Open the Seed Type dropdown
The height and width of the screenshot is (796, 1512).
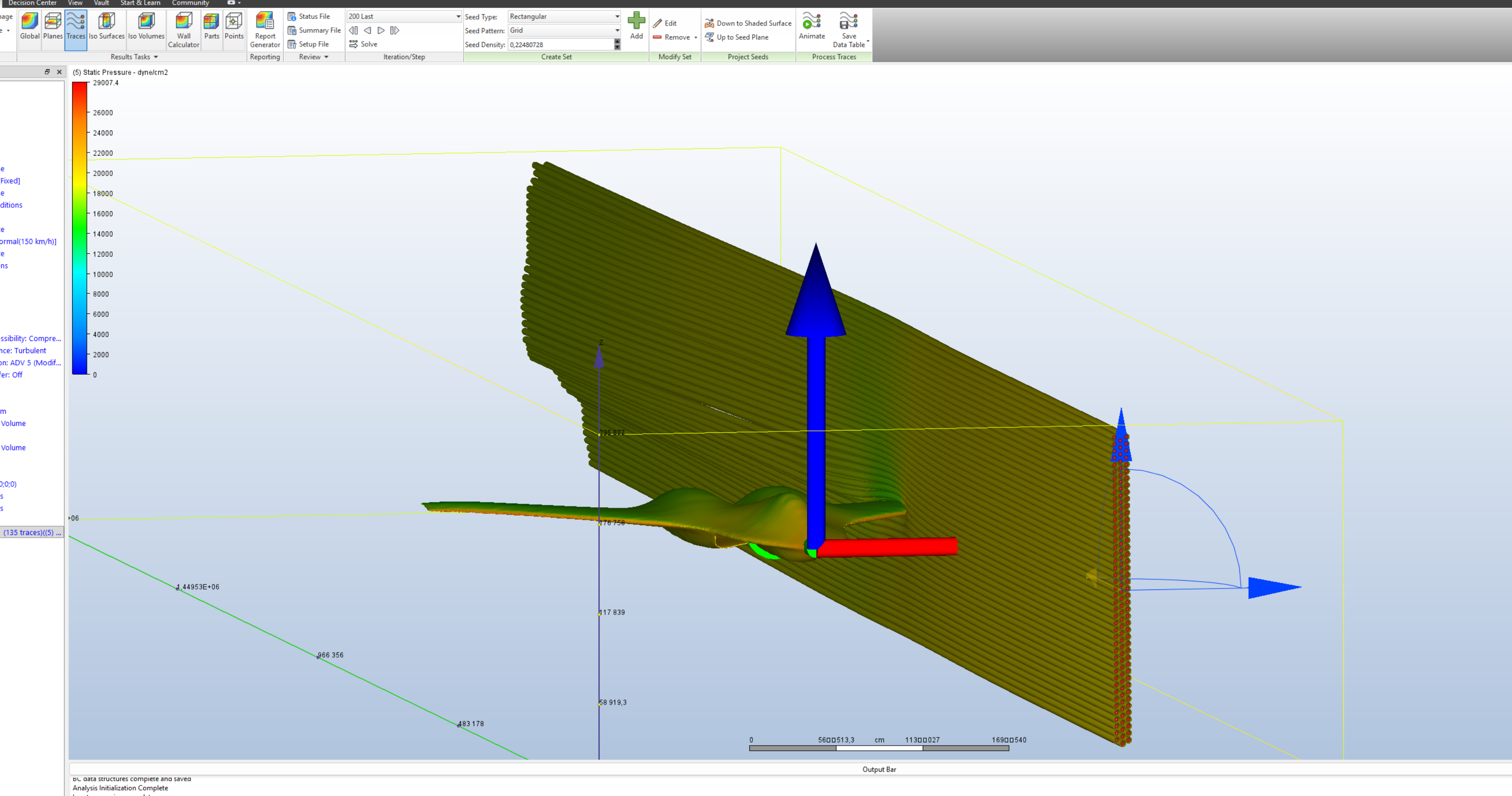[x=616, y=17]
